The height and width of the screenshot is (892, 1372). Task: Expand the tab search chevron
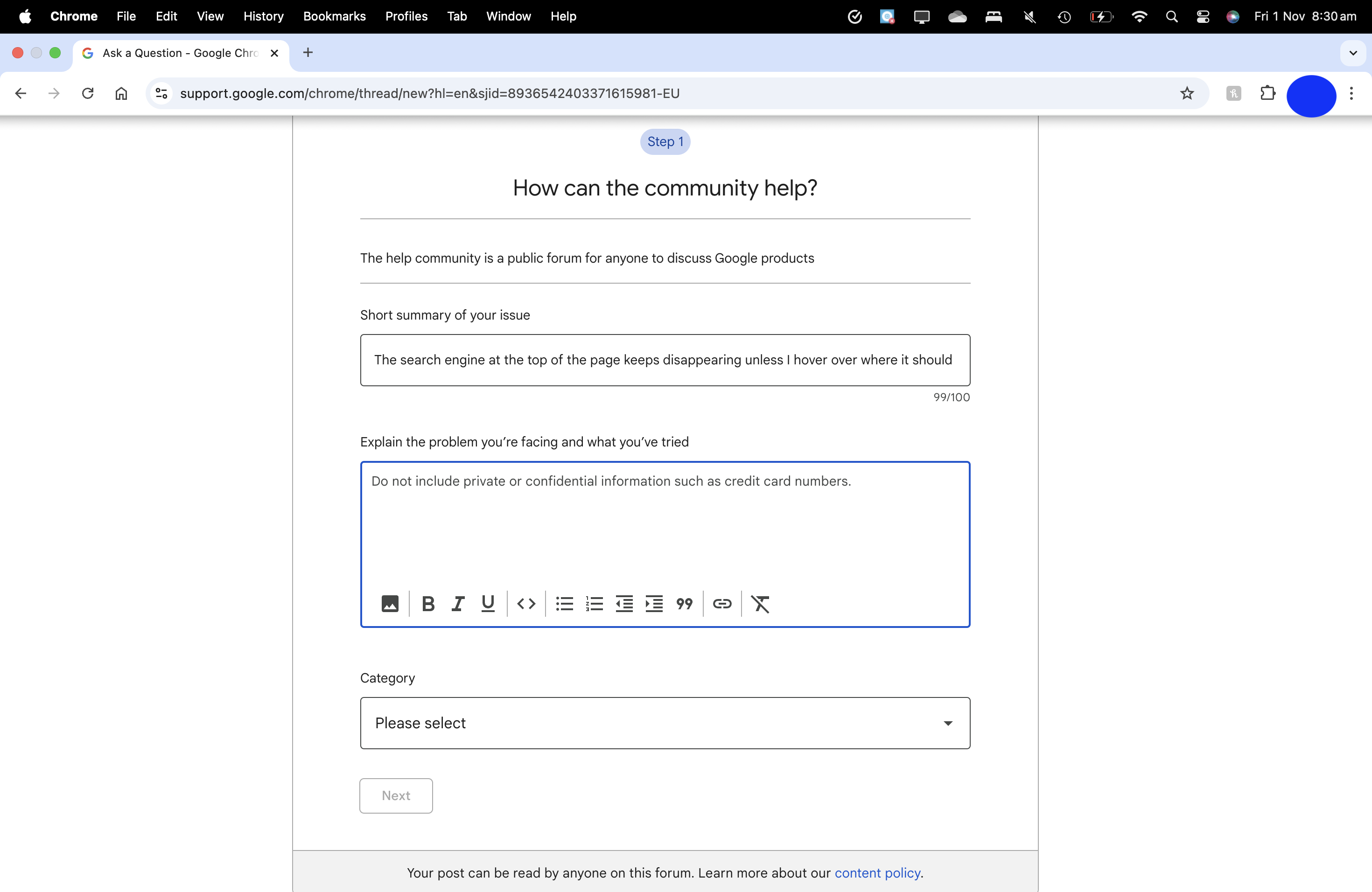click(x=1353, y=53)
